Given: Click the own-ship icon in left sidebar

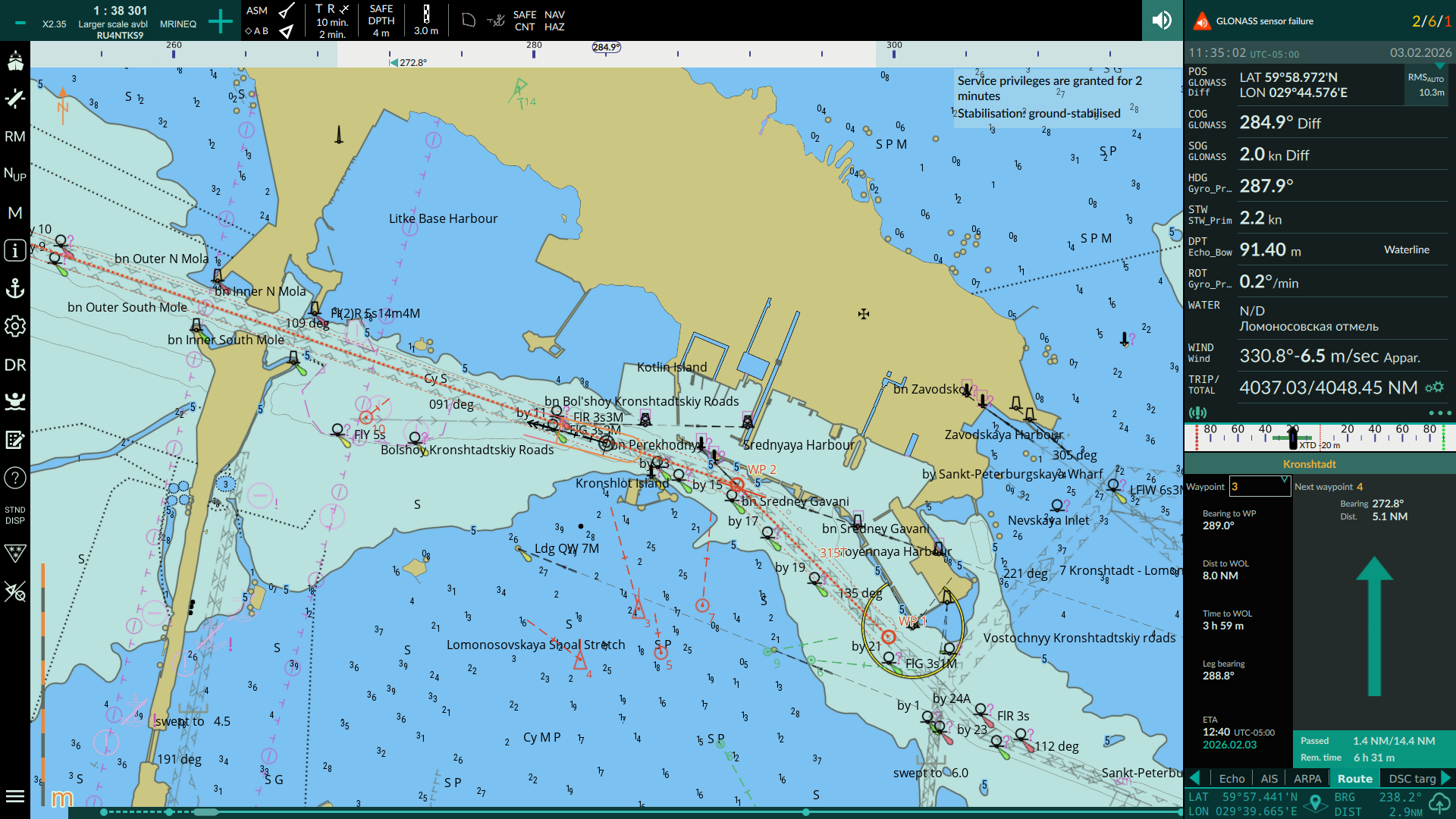Looking at the screenshot, I should click(x=15, y=61).
